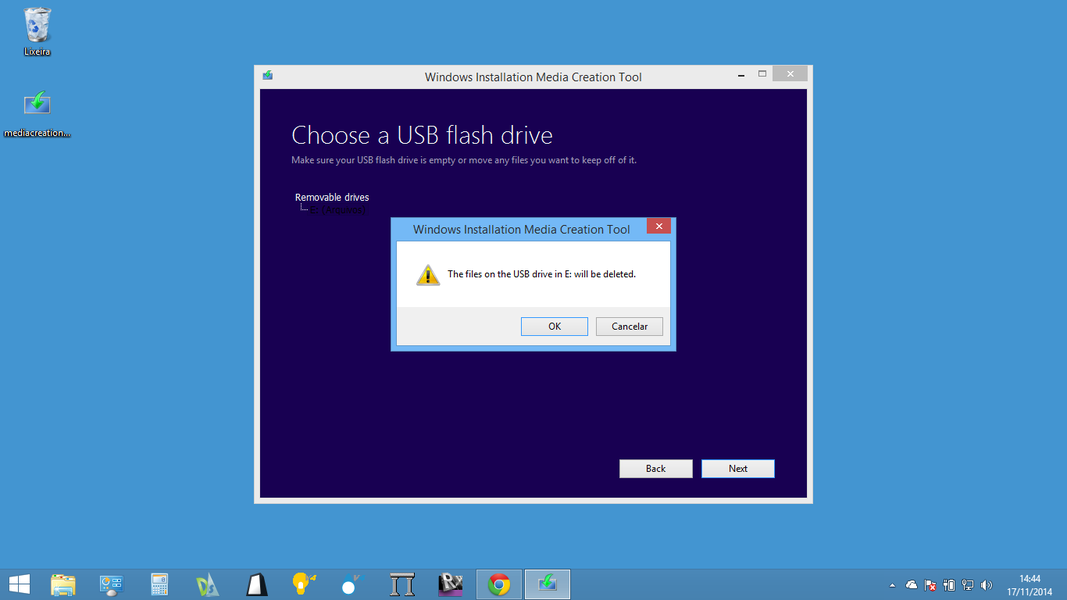Show hidden system tray icons
This screenshot has height=600, width=1067.
[892, 585]
